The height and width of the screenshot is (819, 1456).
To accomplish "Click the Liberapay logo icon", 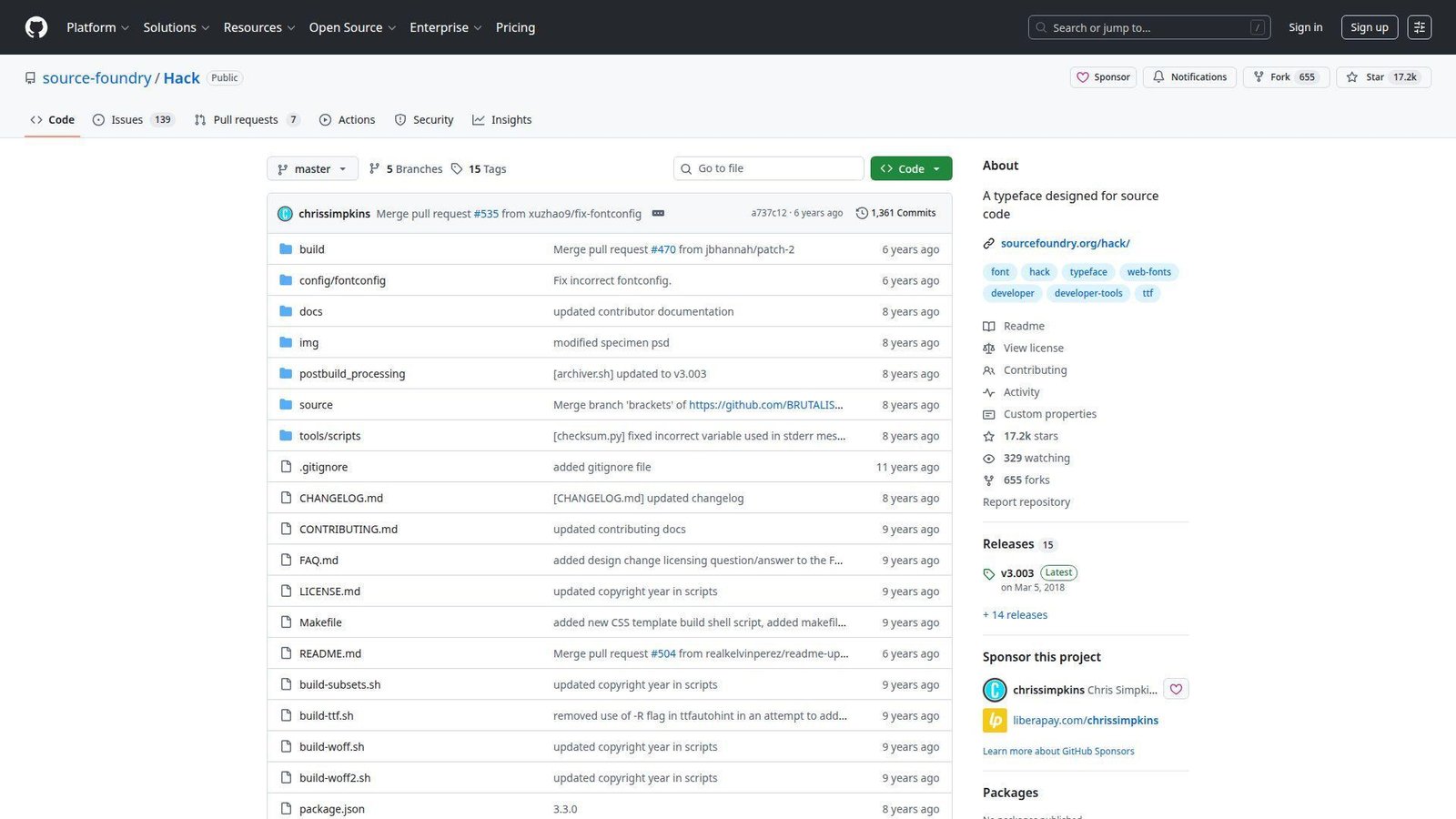I will coord(995,720).
